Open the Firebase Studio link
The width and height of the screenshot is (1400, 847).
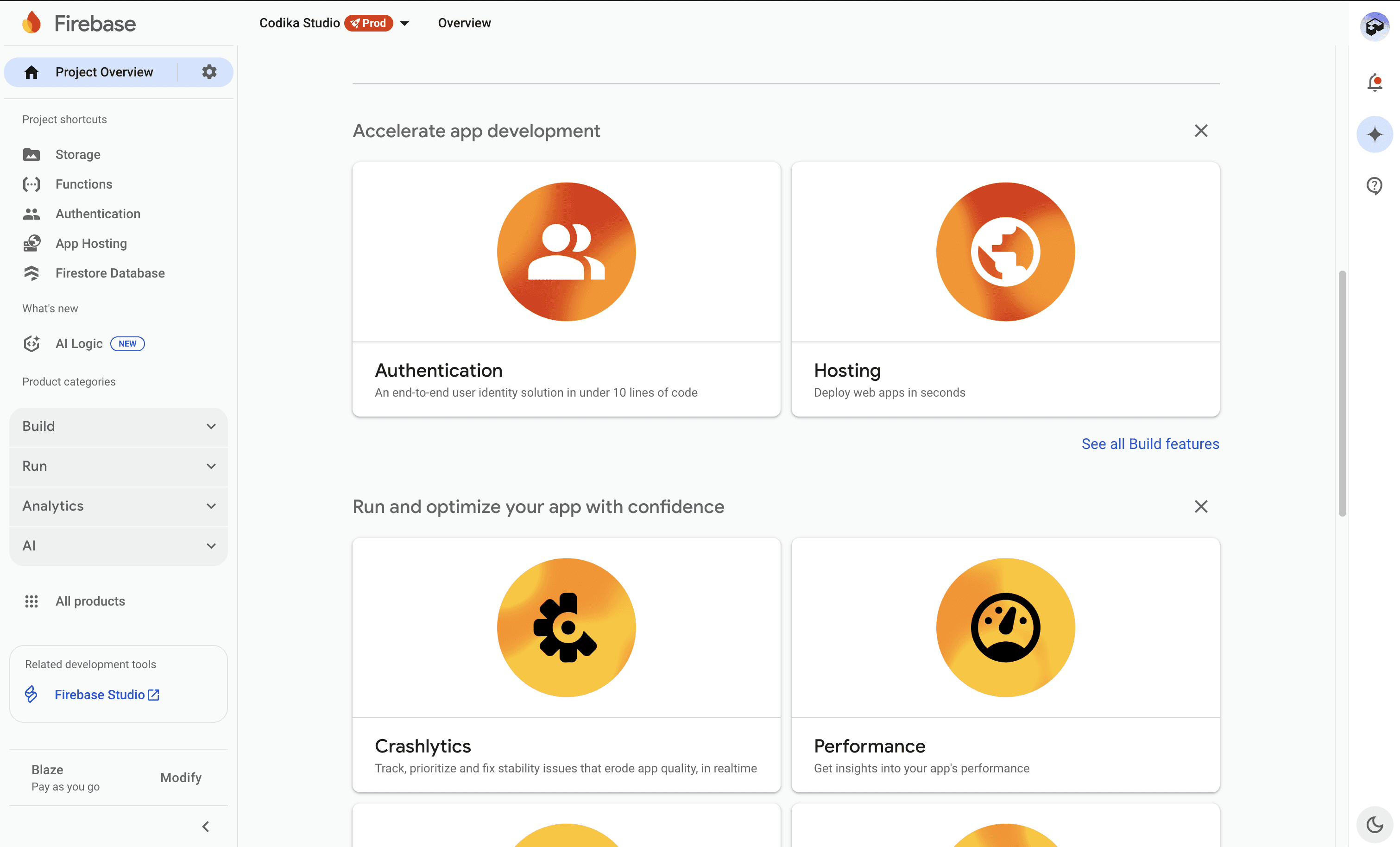coord(107,695)
